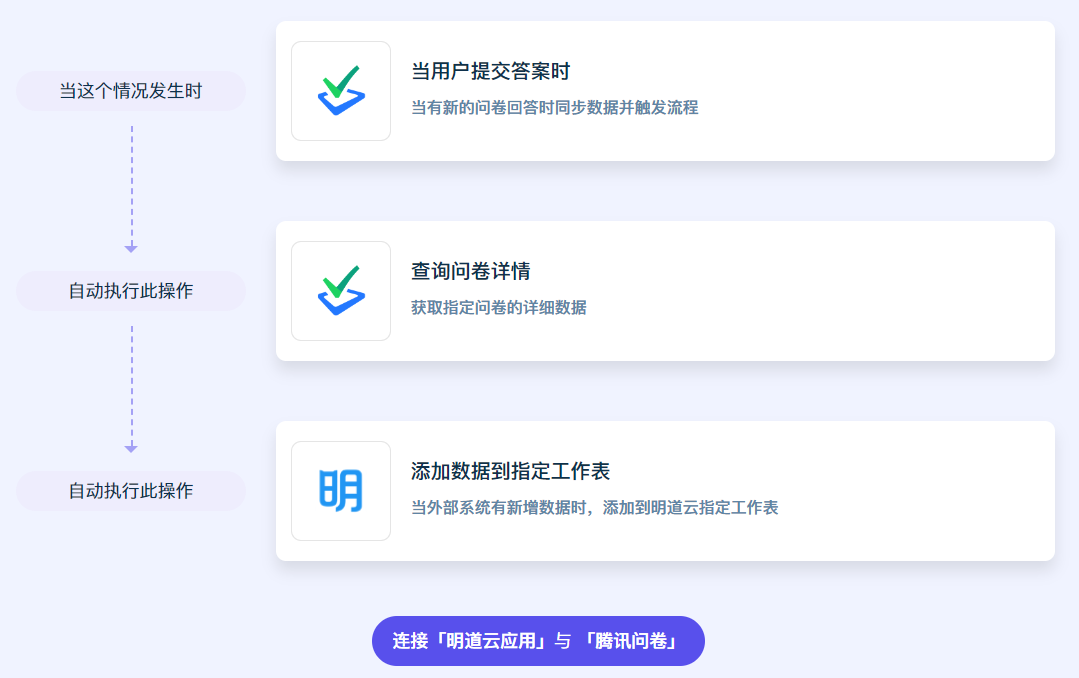Select the 当这个情况发生时 label pill
1079x678 pixels.
131,91
